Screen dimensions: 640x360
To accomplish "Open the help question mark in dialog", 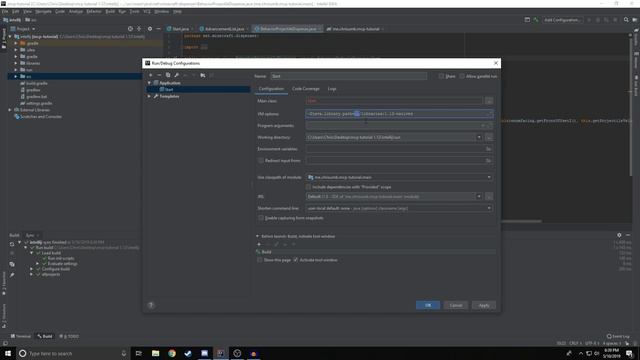I will point(151,305).
